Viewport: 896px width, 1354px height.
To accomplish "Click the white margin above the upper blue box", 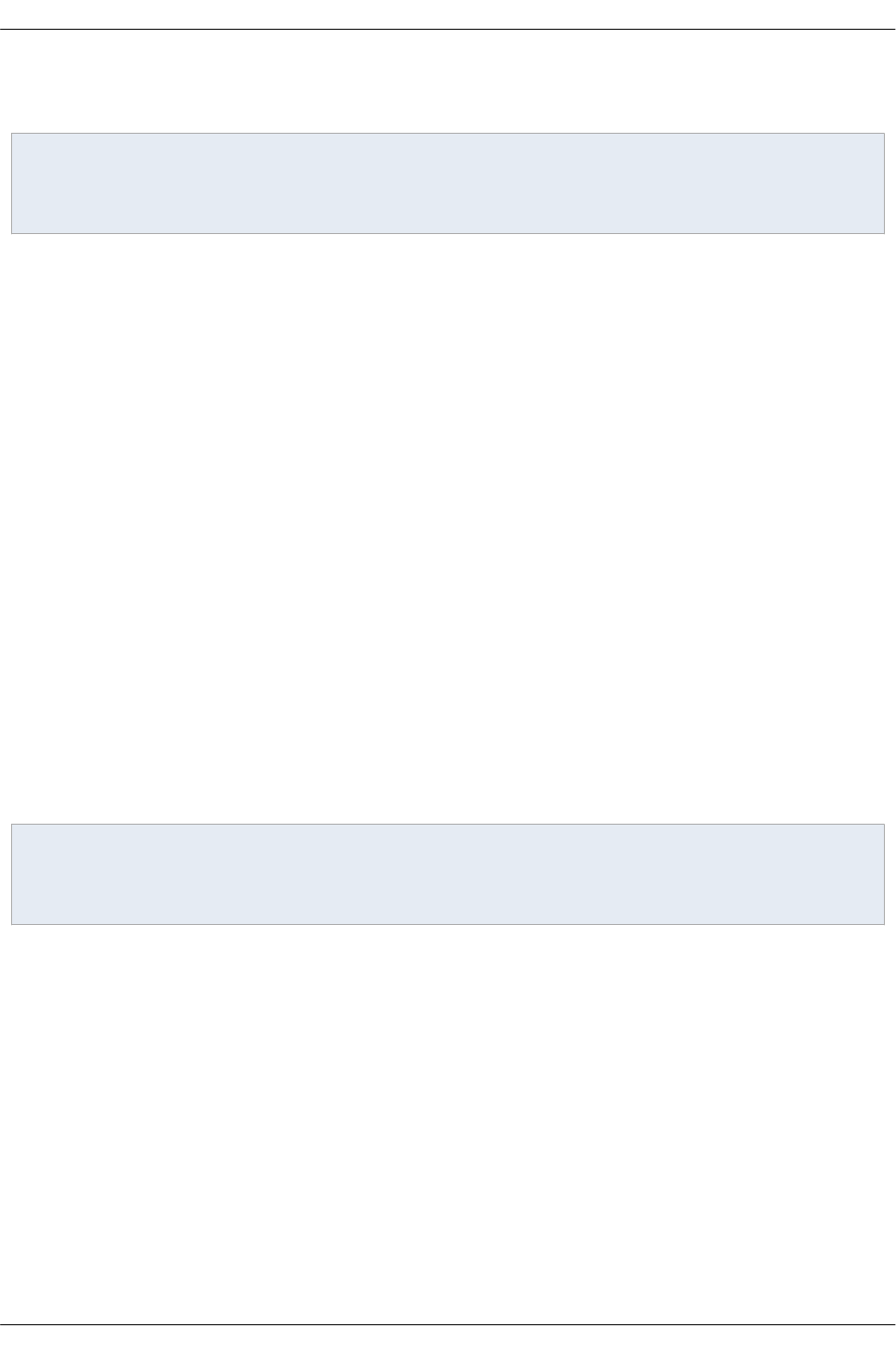I will [448, 82].
